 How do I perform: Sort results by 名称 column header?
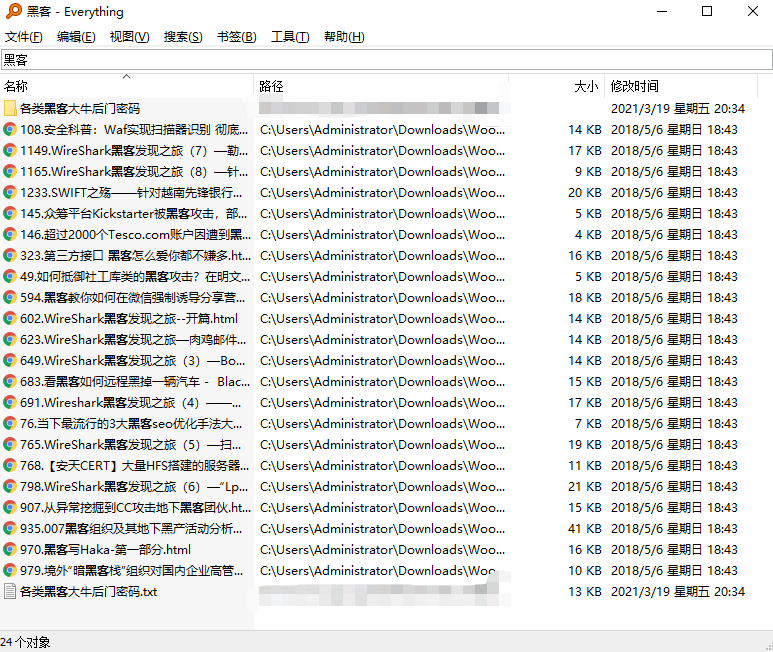(x=127, y=86)
